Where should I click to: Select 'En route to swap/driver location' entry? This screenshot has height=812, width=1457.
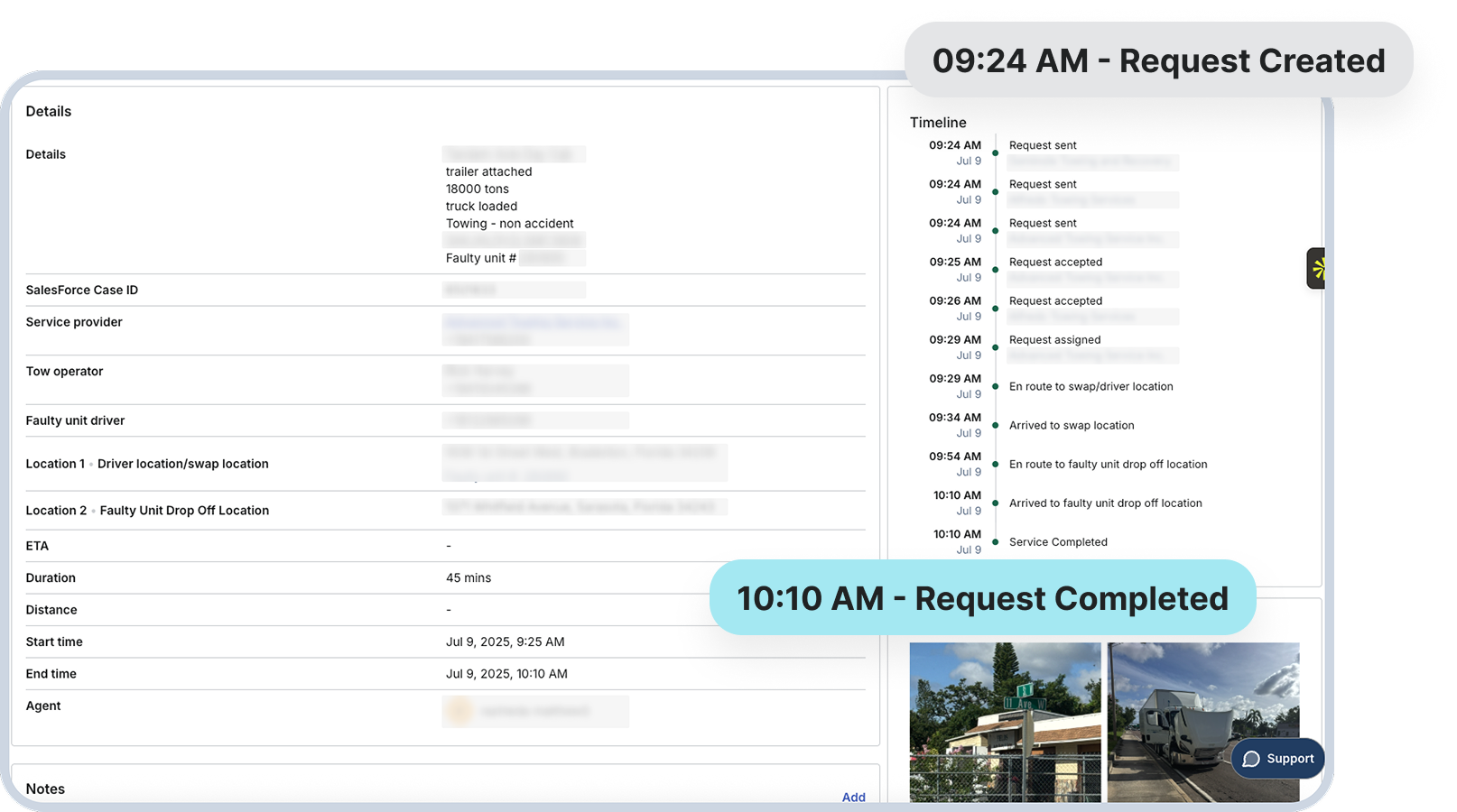1090,387
